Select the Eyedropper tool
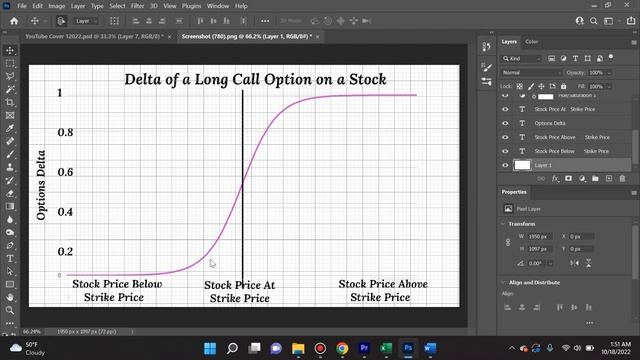This screenshot has height=360, width=640. tap(10, 129)
